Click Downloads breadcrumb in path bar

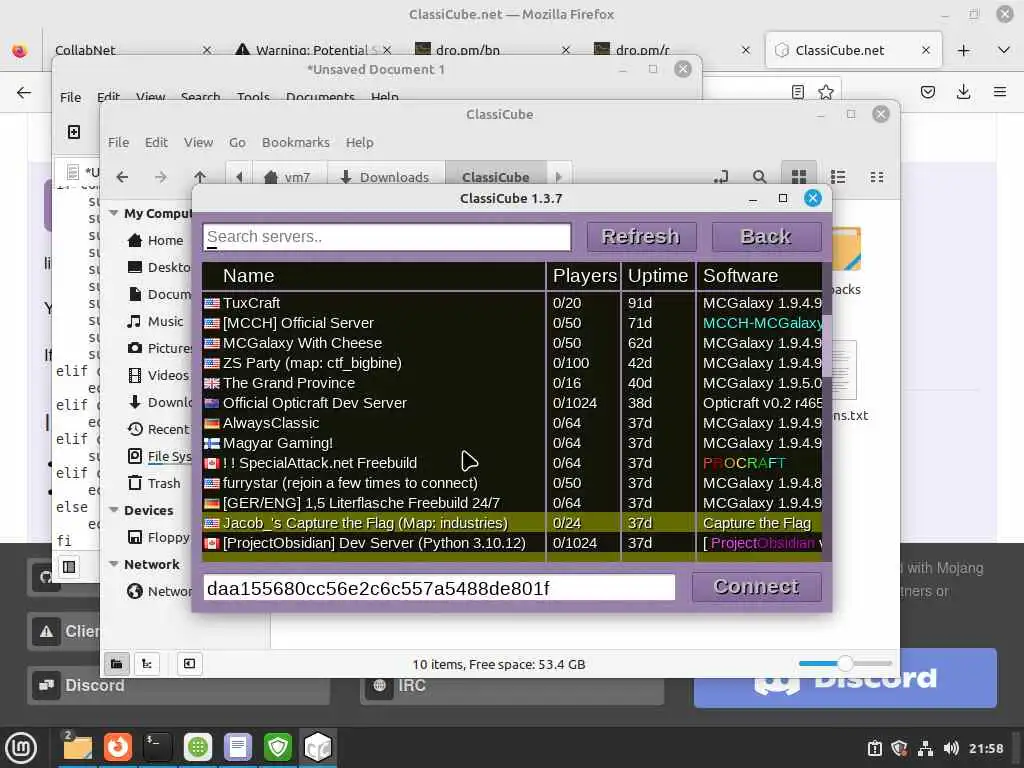(385, 177)
